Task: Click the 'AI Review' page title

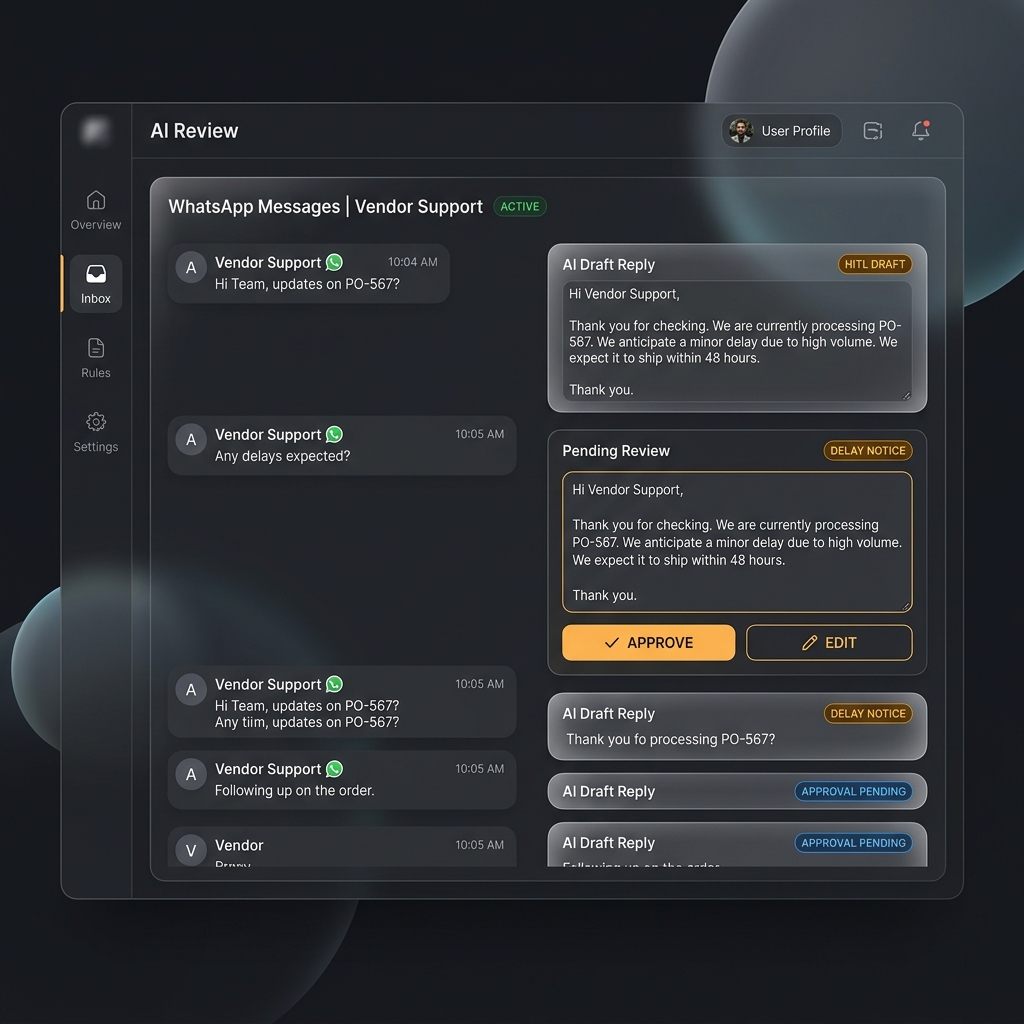Action: pyautogui.click(x=194, y=131)
